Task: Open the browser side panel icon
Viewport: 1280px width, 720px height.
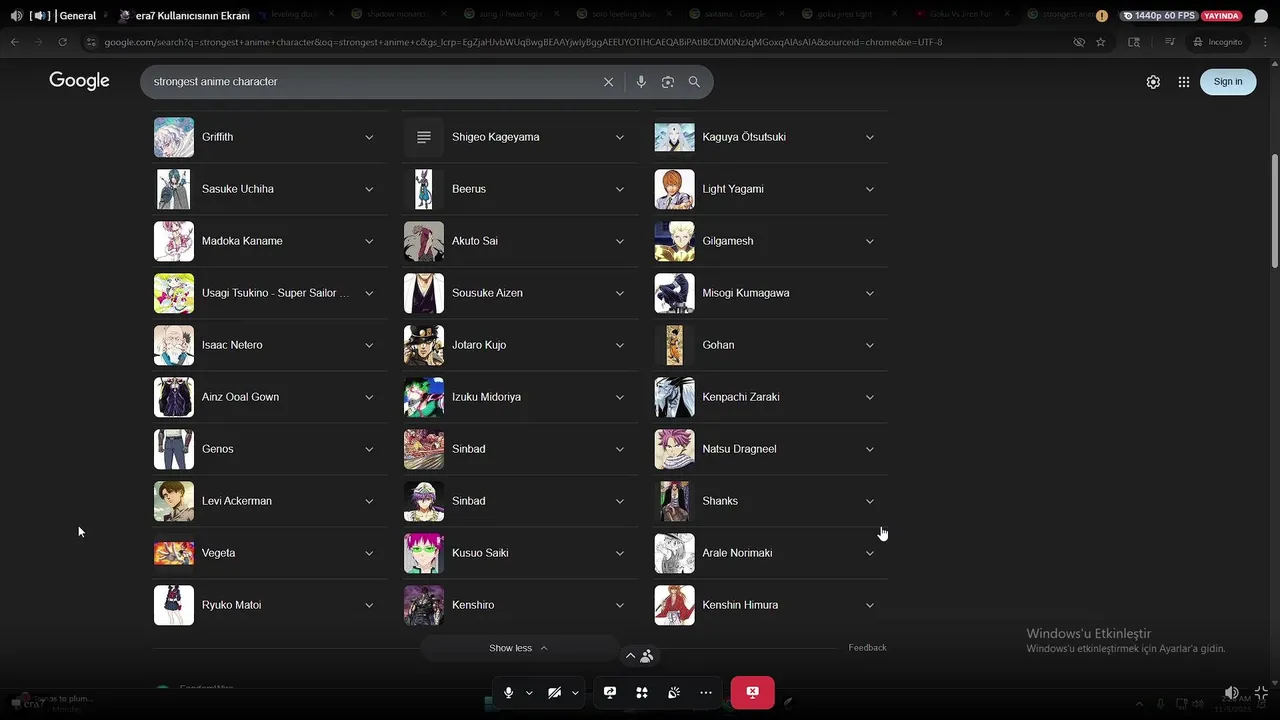Action: point(1134,42)
